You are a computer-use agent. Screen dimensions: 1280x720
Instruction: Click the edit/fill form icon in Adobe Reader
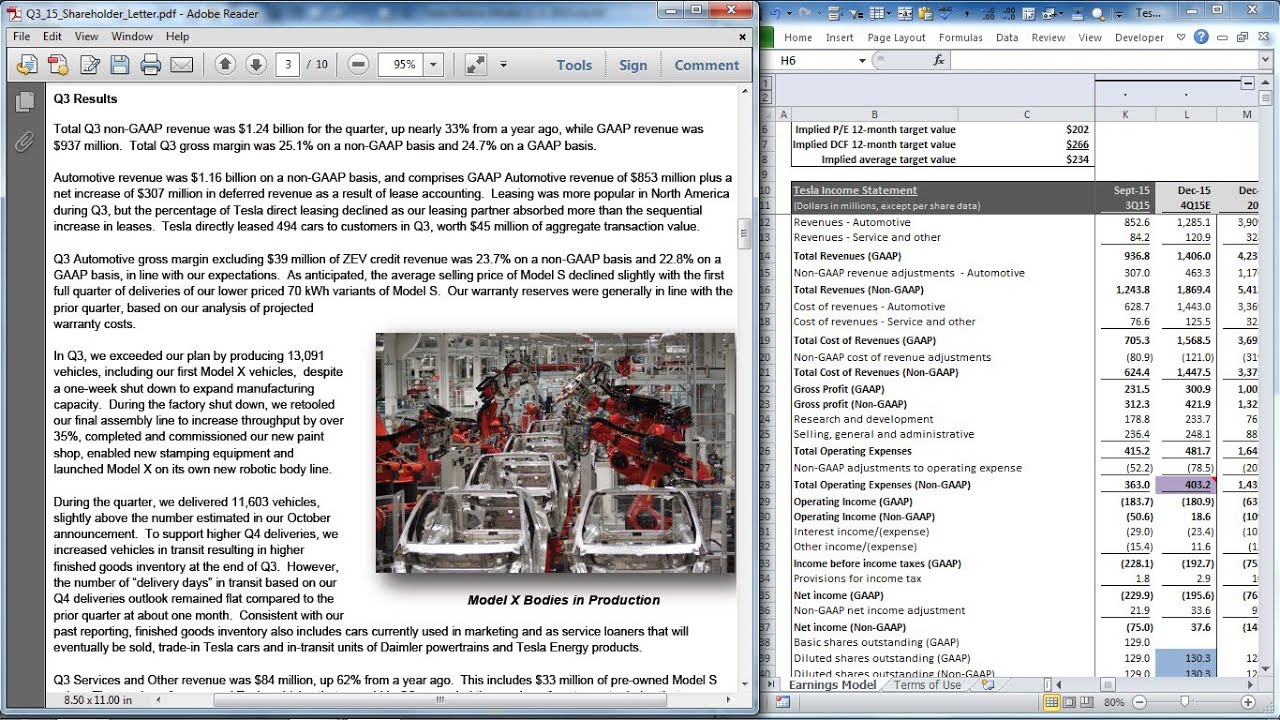pyautogui.click(x=90, y=65)
